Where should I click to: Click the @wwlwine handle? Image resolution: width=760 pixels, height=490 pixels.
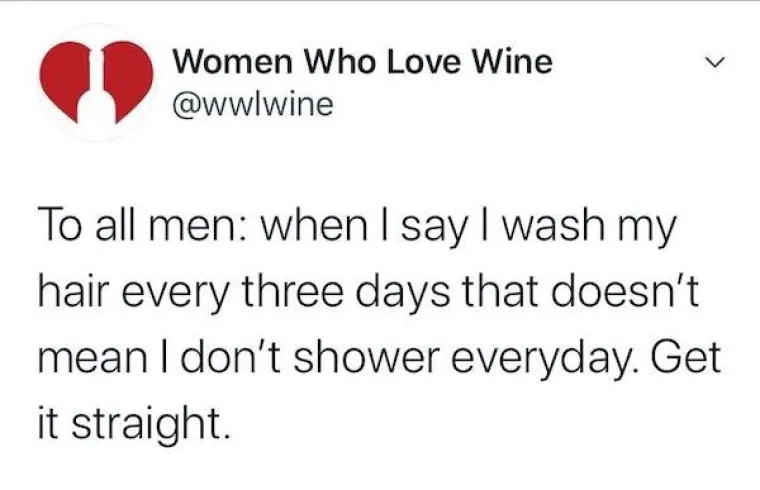246,103
